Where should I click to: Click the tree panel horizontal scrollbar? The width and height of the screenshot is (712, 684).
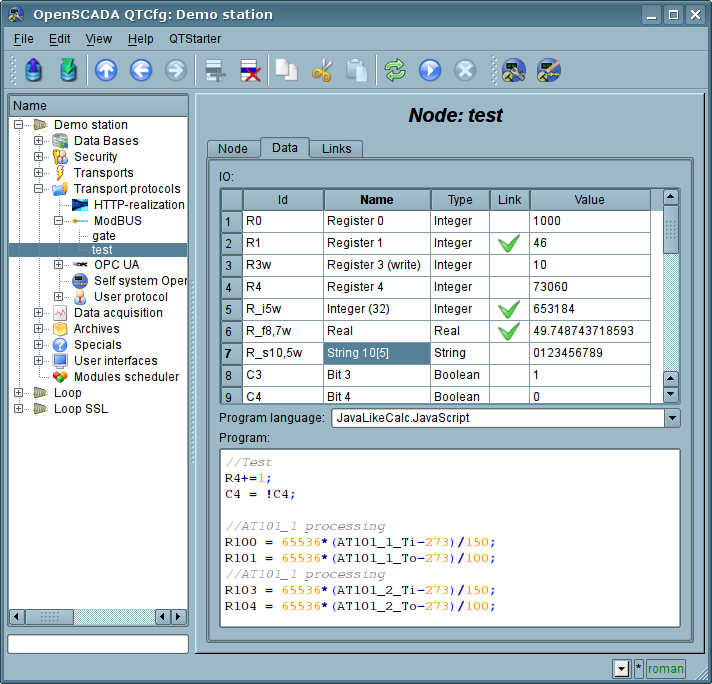(98, 617)
